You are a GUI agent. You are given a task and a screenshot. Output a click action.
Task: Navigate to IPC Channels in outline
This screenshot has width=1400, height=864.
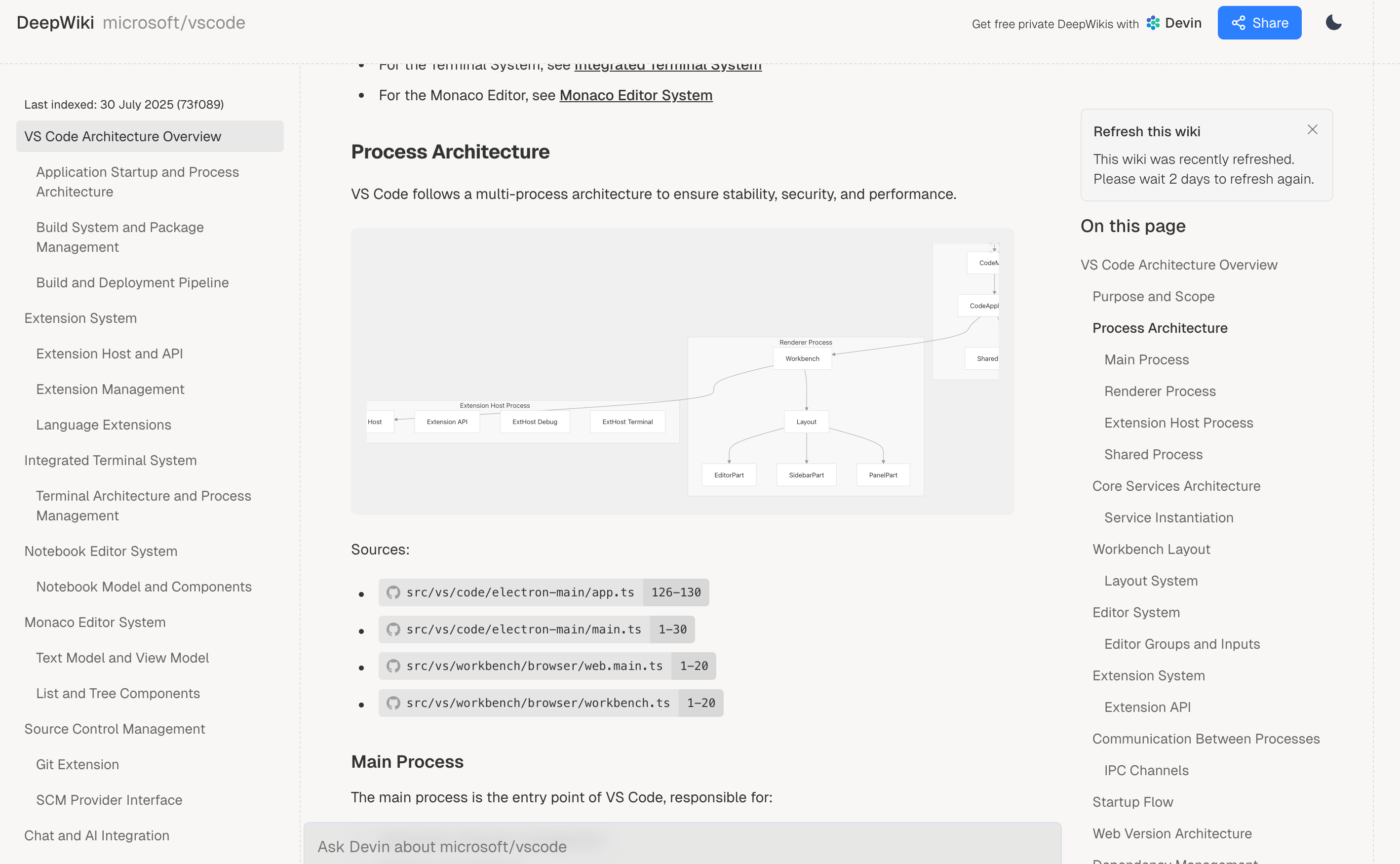click(x=1146, y=770)
